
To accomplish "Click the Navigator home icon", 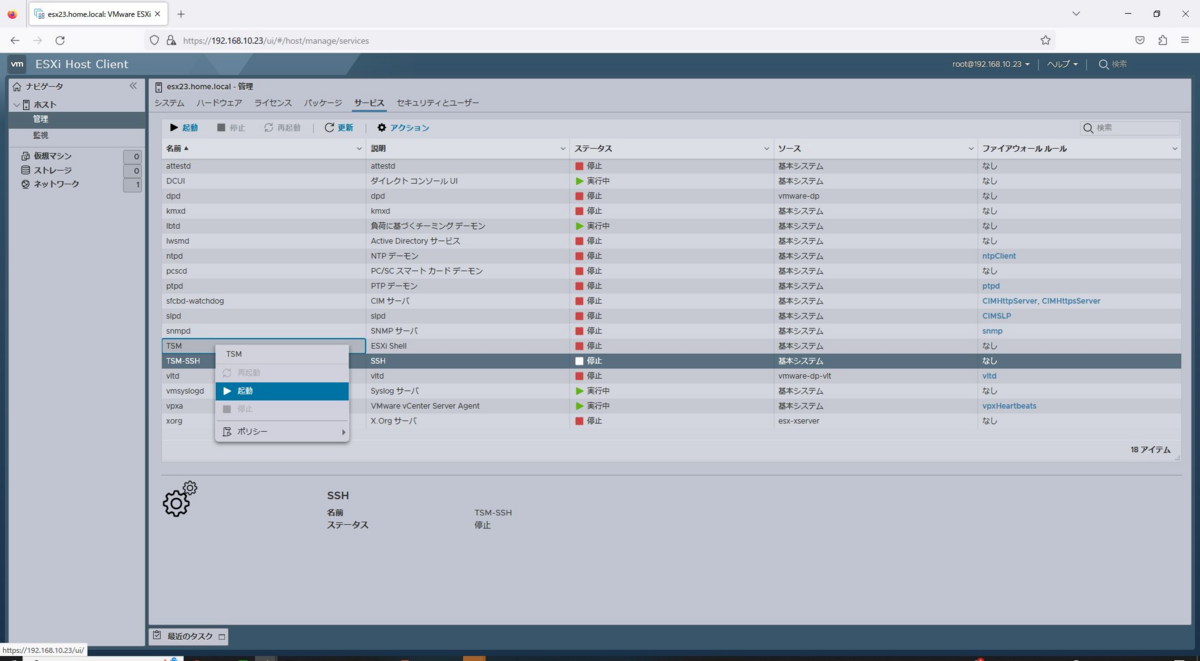I will click(17, 87).
